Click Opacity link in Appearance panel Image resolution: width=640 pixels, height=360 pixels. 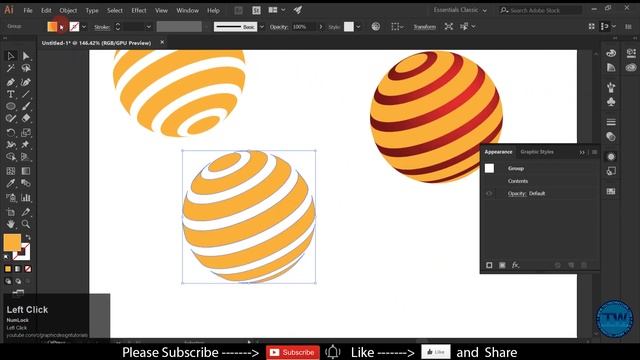point(517,193)
